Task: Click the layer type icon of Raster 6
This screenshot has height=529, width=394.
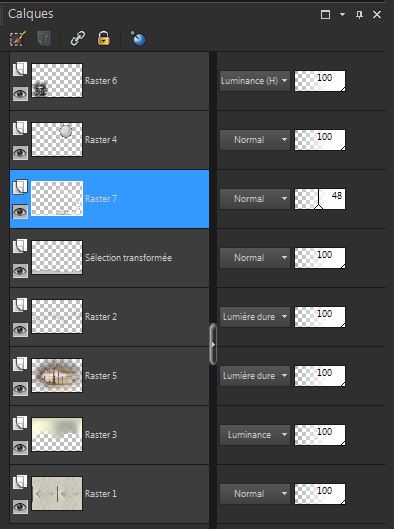Action: (20, 69)
